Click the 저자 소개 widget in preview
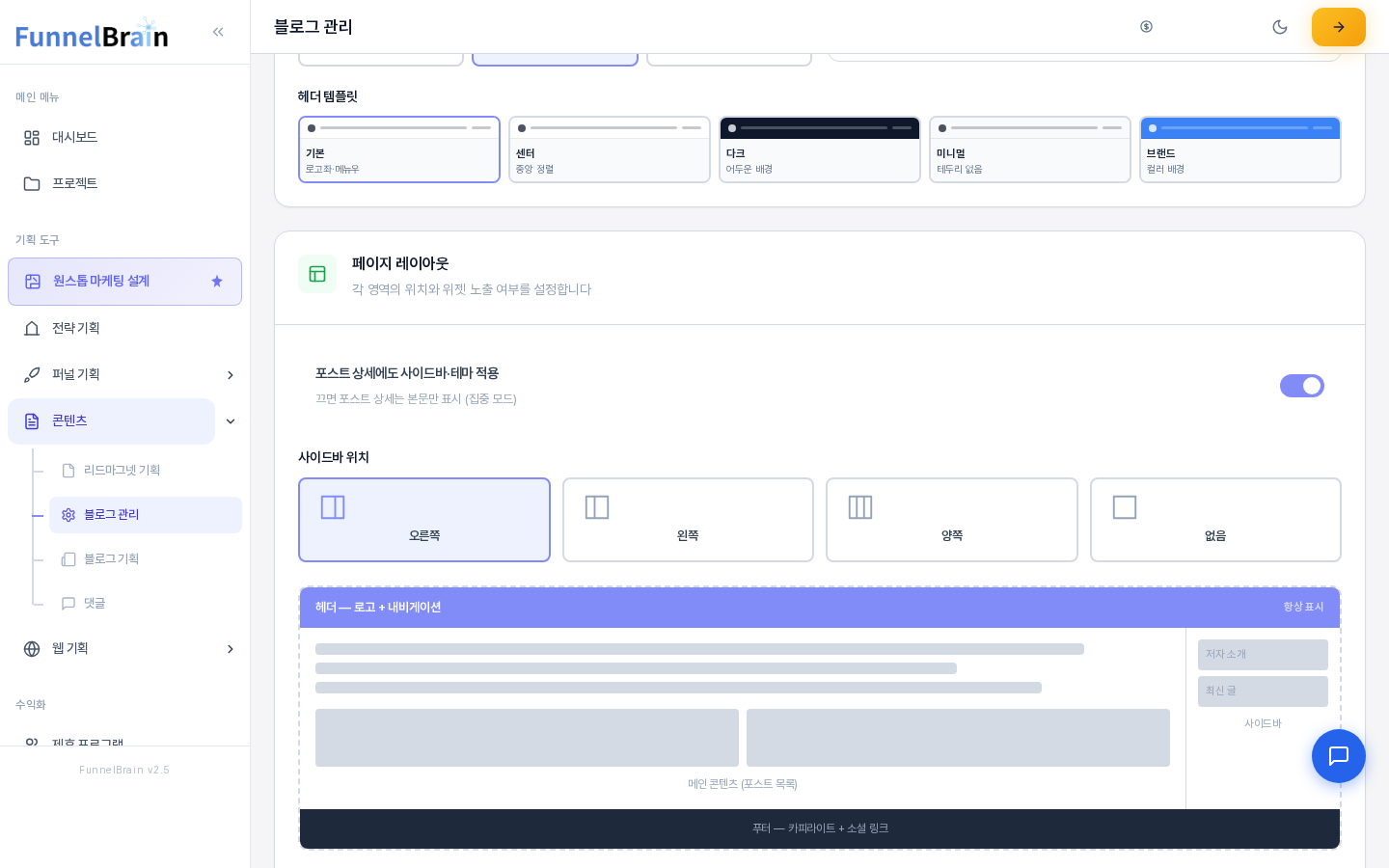This screenshot has width=1389, height=868. (x=1263, y=655)
